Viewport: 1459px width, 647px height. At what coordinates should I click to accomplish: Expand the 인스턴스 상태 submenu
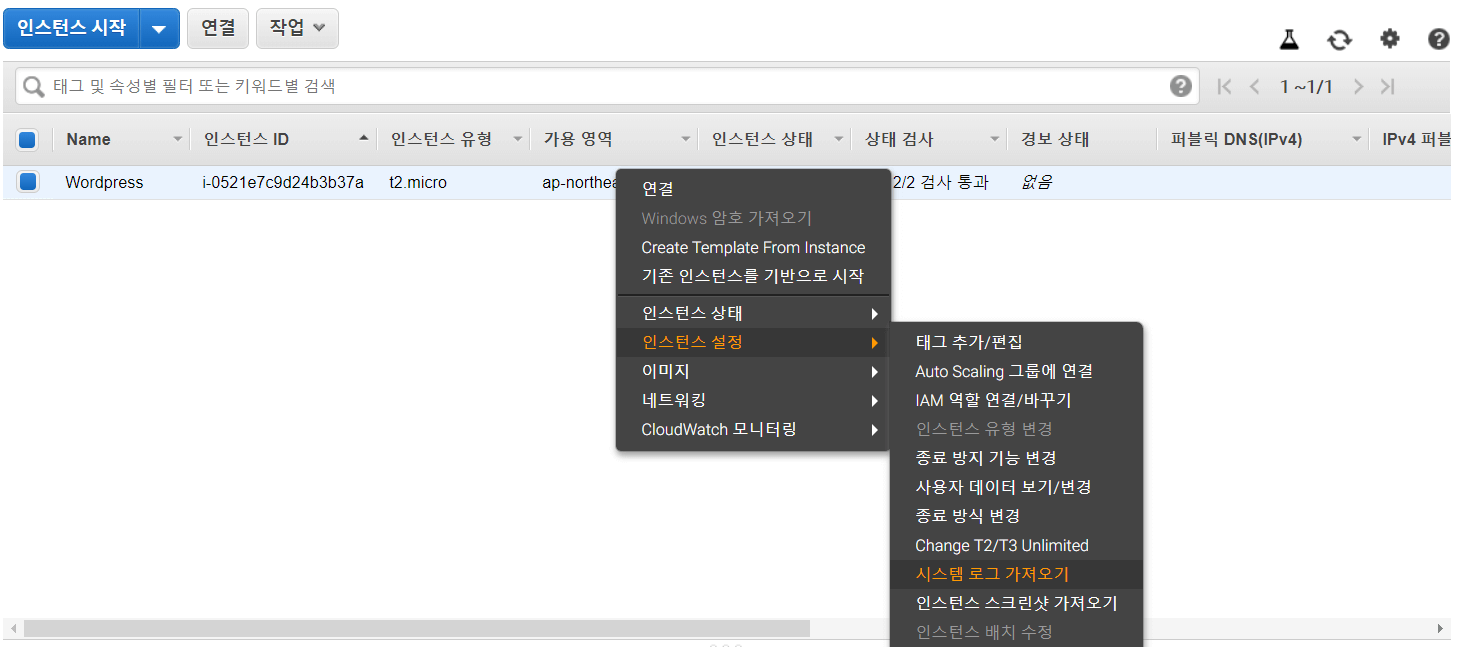pyautogui.click(x=752, y=313)
